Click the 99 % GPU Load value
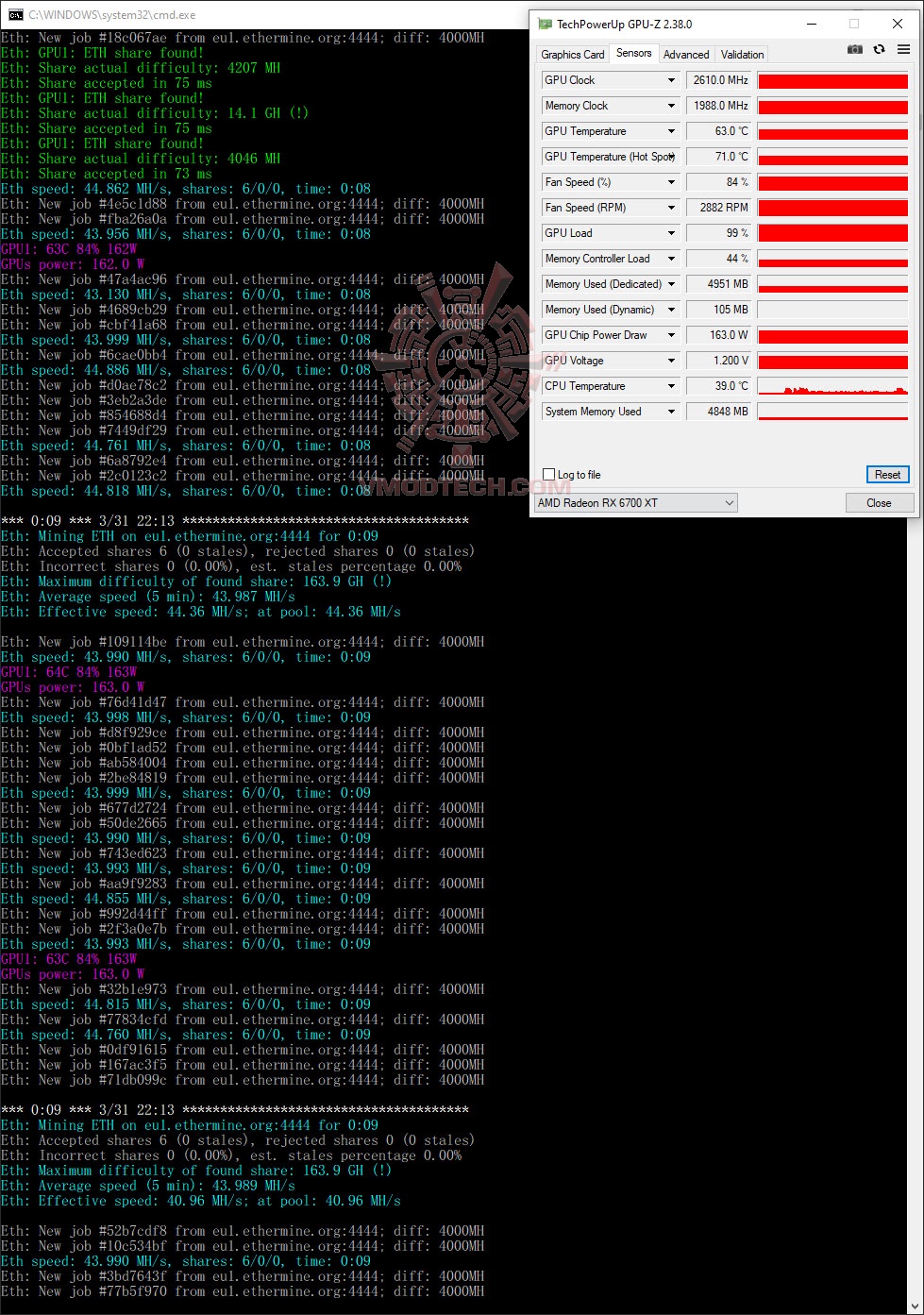This screenshot has height=1315, width=924. (x=719, y=233)
